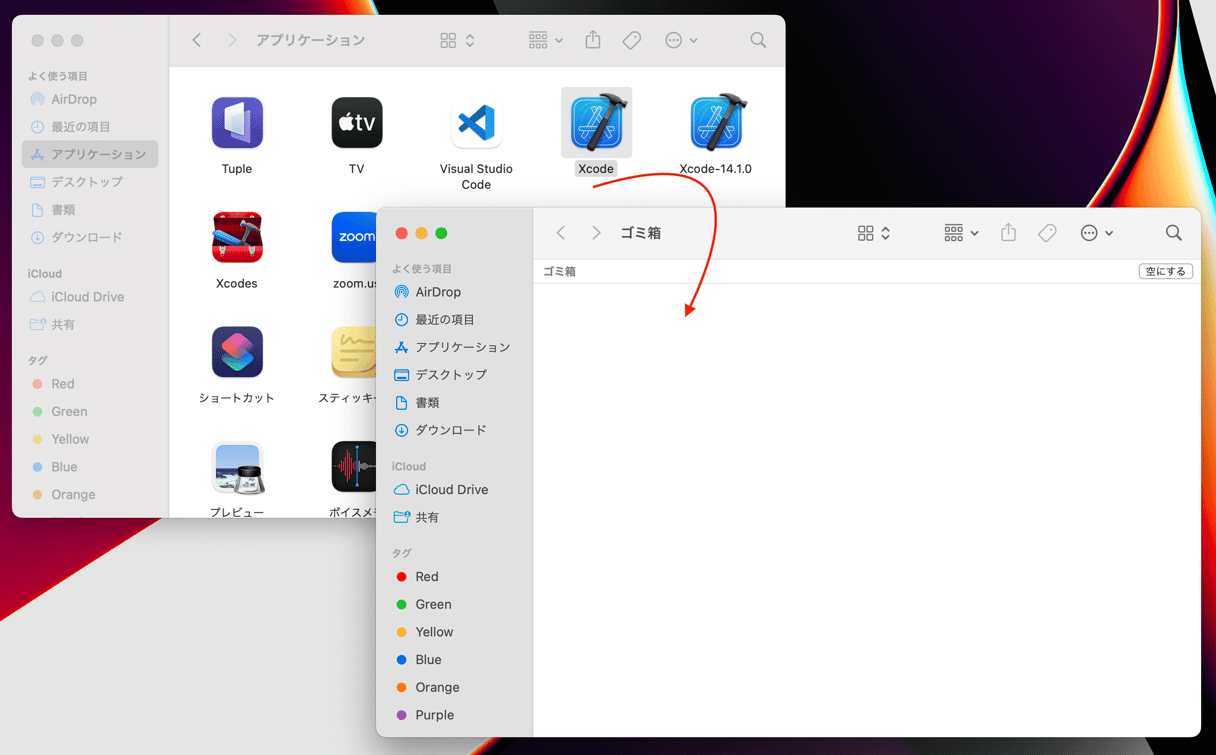This screenshot has height=755, width=1216.
Task: Open 書類 in アプリケーション window sidebar
Action: [90, 210]
